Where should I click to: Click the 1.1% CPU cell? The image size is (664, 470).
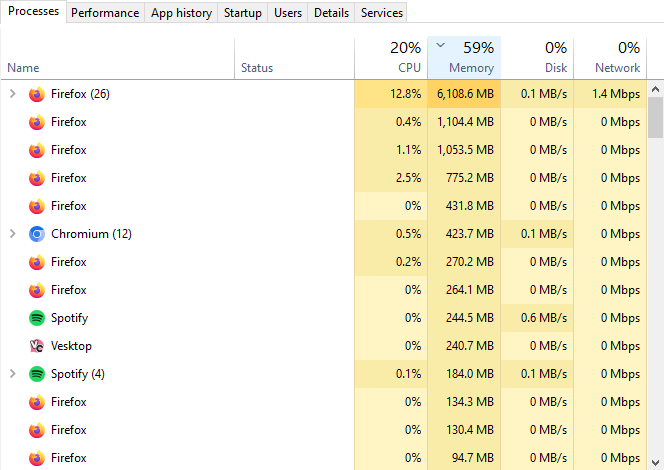pyautogui.click(x=391, y=150)
